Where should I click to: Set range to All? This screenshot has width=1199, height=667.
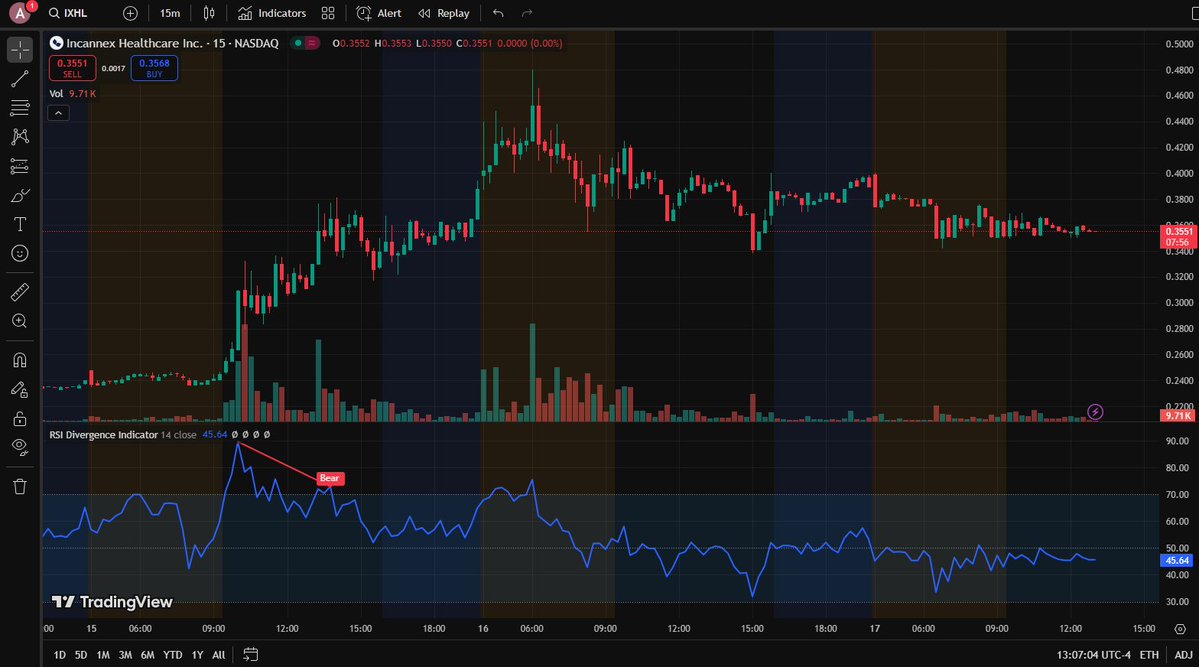219,655
